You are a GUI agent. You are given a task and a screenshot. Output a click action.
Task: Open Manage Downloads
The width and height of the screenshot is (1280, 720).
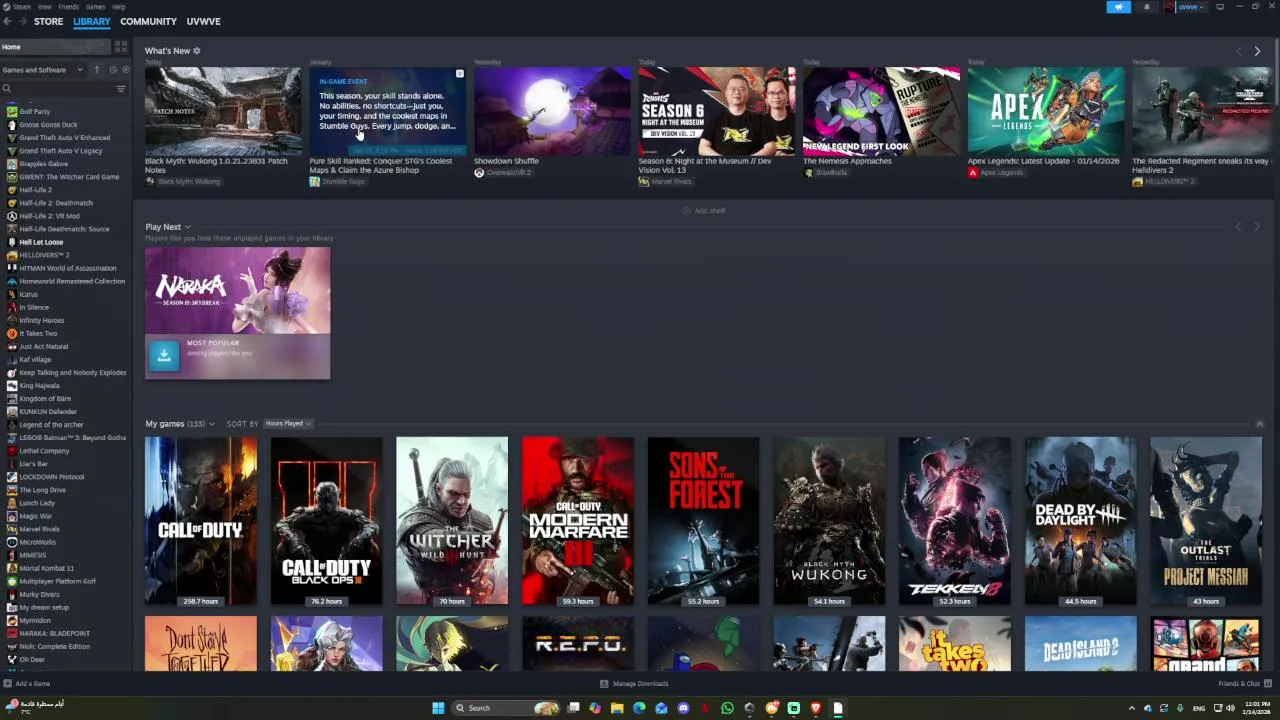tap(634, 684)
